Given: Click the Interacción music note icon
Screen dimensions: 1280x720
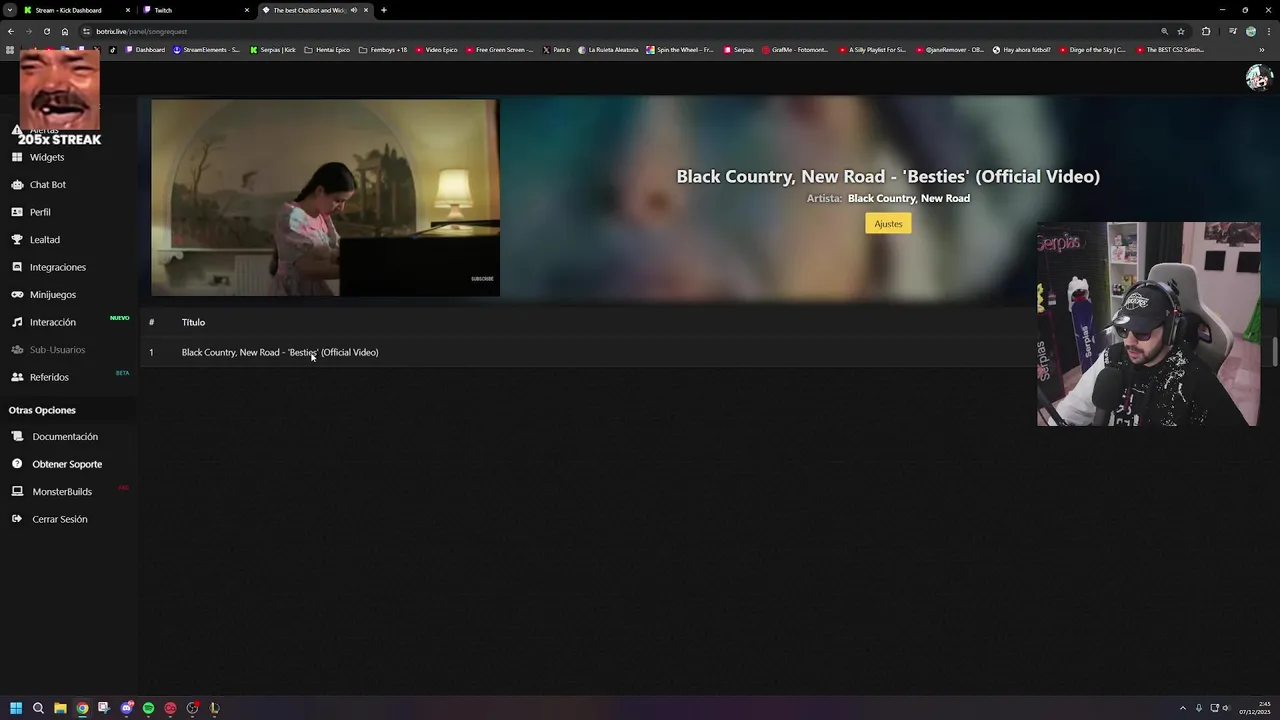Looking at the screenshot, I should tap(17, 322).
